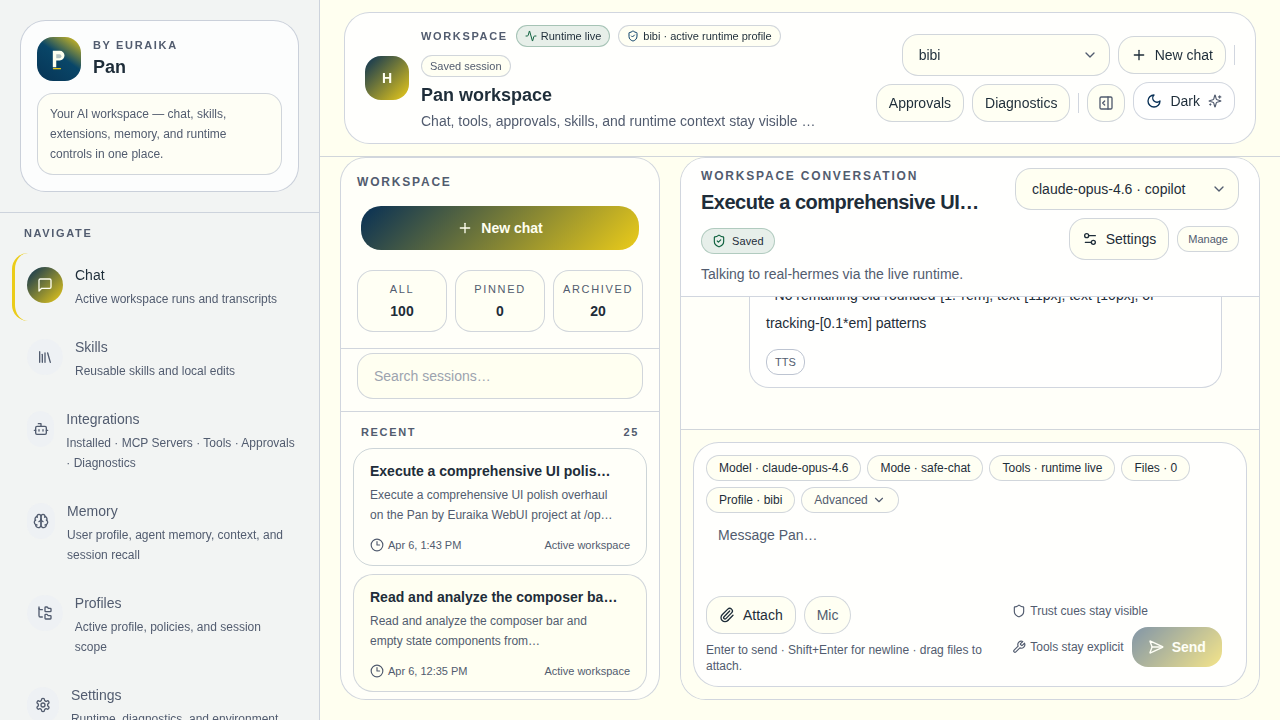Click the plus icon in header New chat

pos(1139,55)
